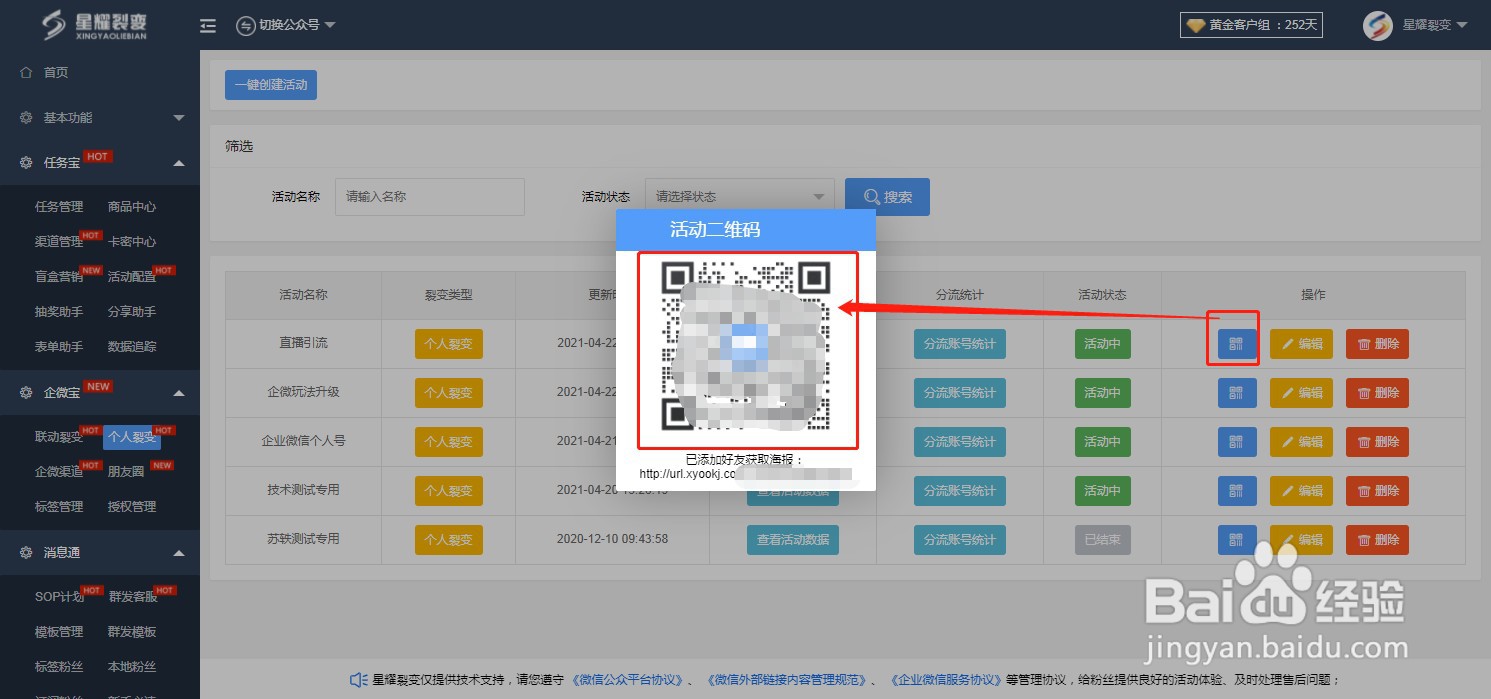
Task: Click the 黄金客户组 252天 badge
Action: [x=1251, y=25]
